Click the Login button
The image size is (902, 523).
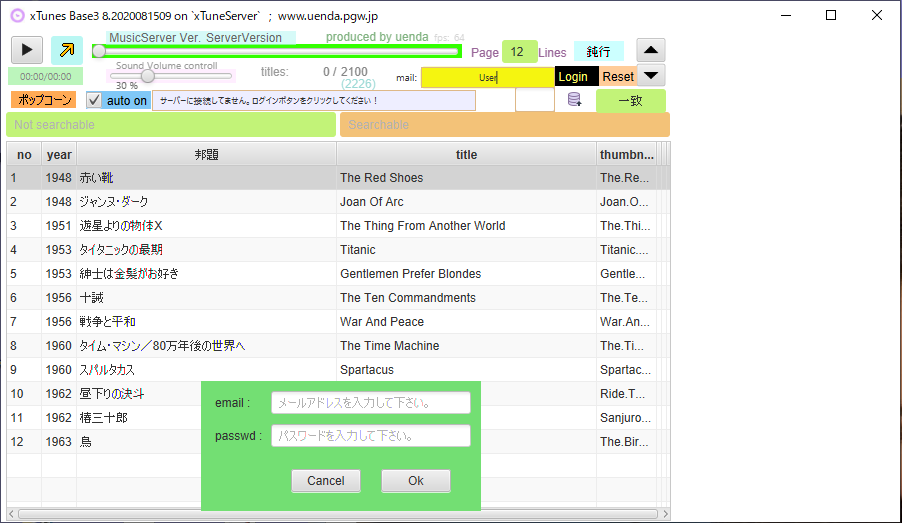pyautogui.click(x=573, y=77)
